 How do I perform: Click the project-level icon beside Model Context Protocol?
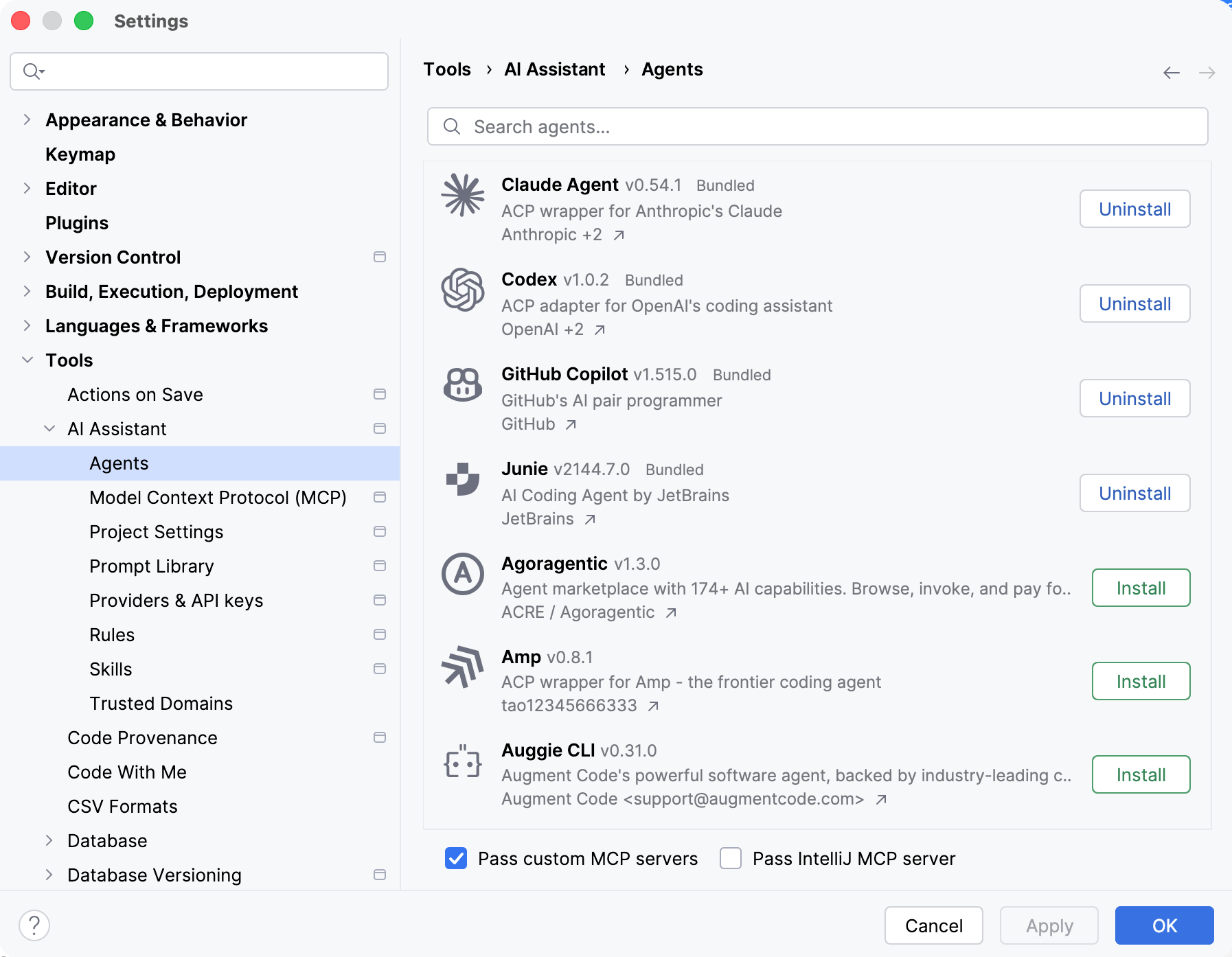380,498
